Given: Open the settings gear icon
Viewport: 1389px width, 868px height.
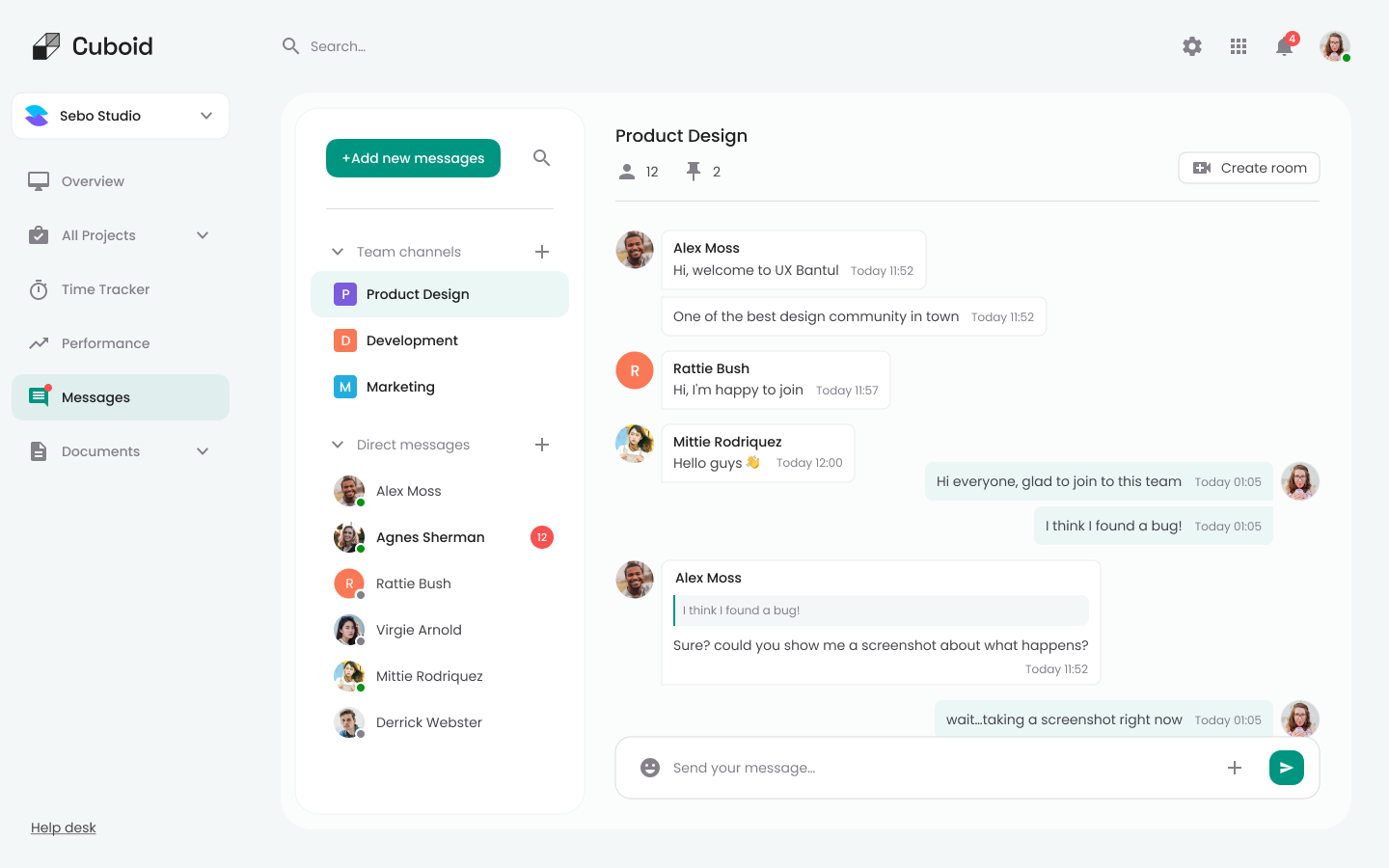Looking at the screenshot, I should [x=1192, y=46].
